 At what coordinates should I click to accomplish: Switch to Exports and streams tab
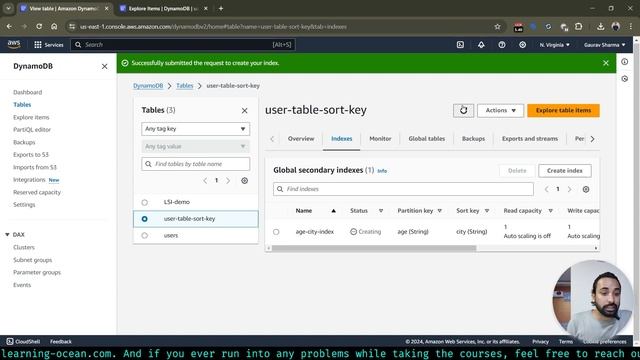tap(530, 139)
